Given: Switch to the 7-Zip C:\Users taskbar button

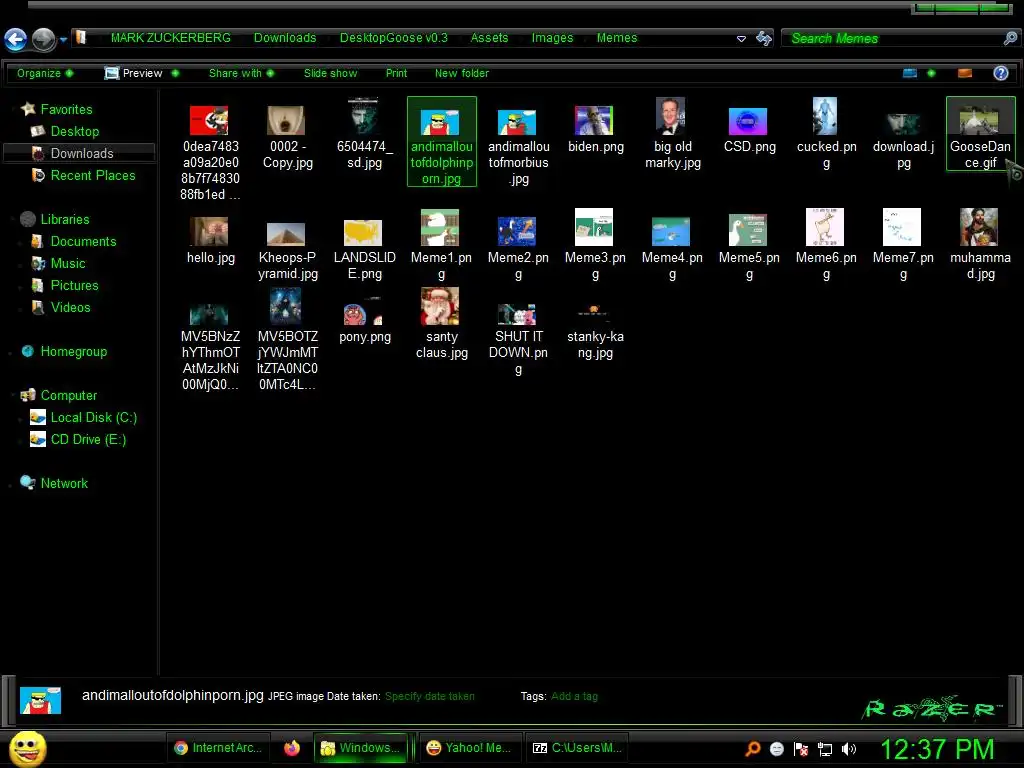Looking at the screenshot, I should tap(577, 748).
